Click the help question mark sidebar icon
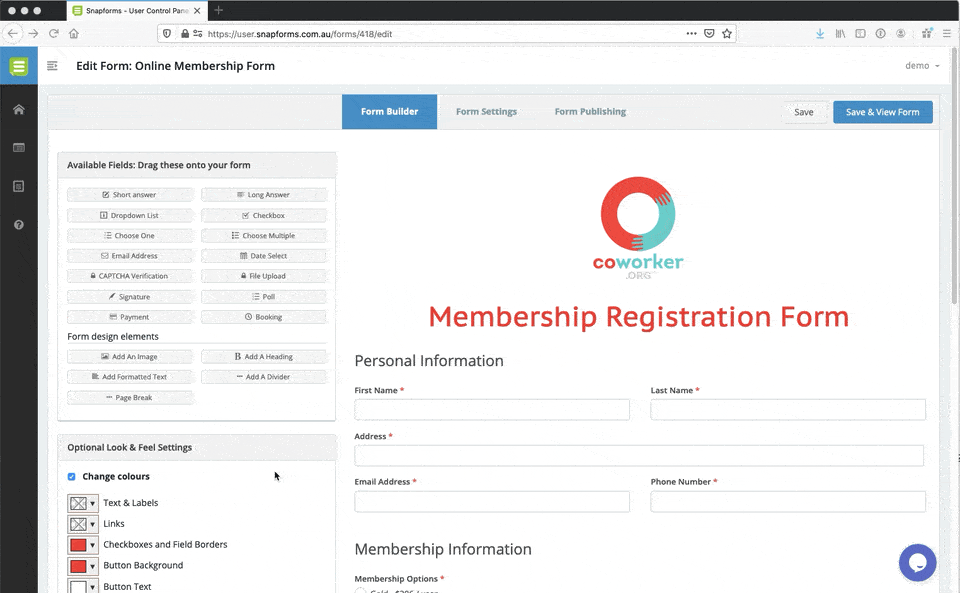Screen dimensions: 960x593 [x=19, y=225]
